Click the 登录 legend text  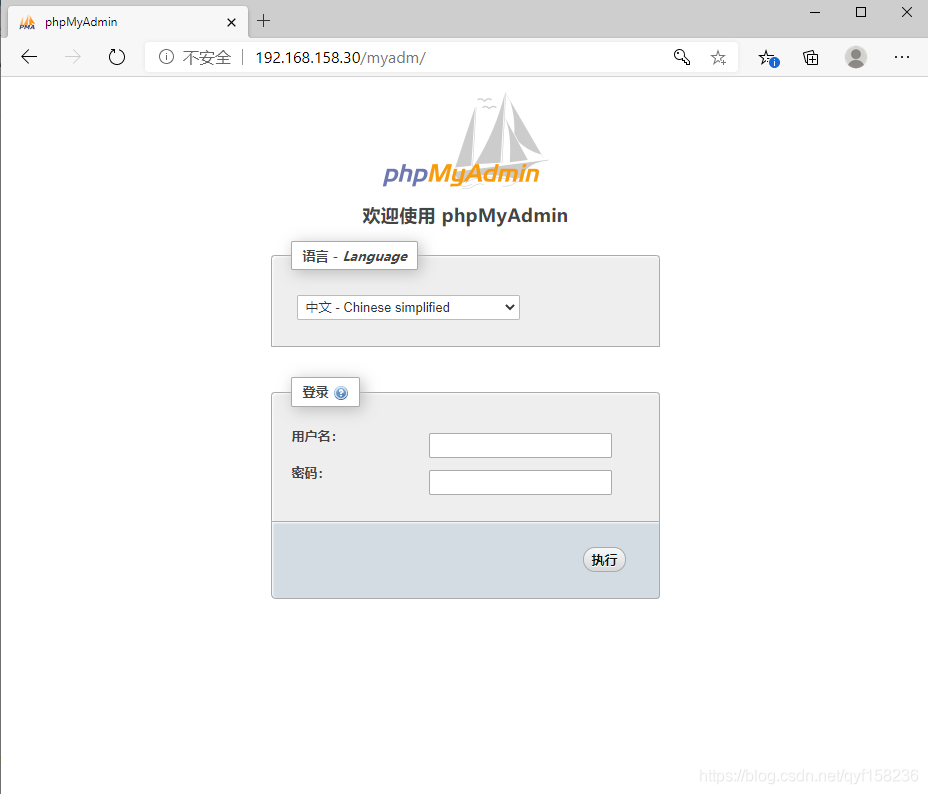pyautogui.click(x=315, y=392)
